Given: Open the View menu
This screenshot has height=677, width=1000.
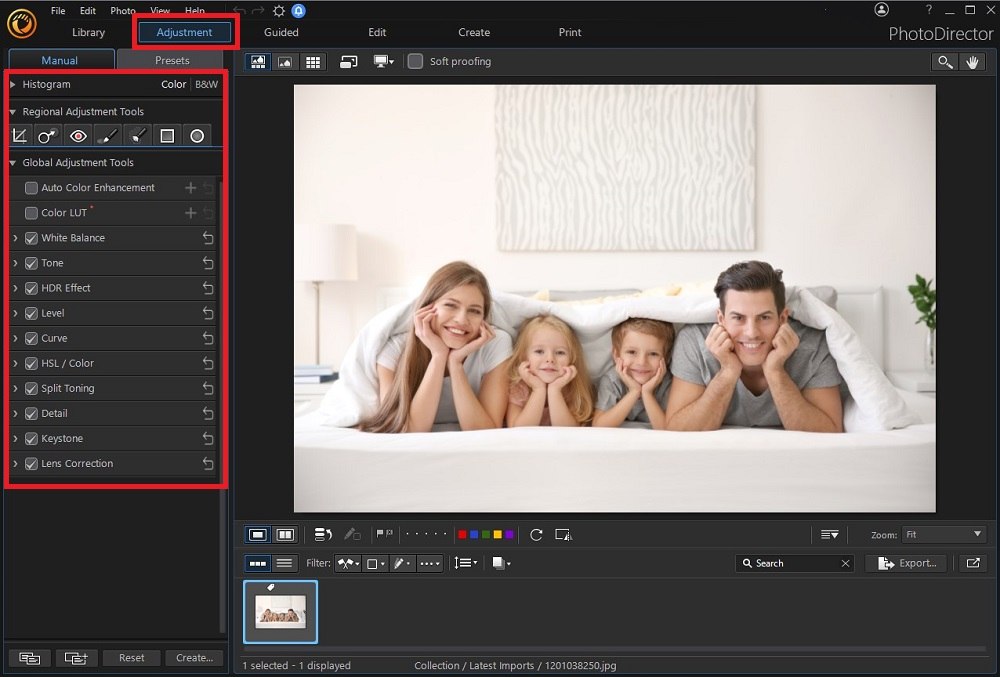Looking at the screenshot, I should [x=159, y=10].
